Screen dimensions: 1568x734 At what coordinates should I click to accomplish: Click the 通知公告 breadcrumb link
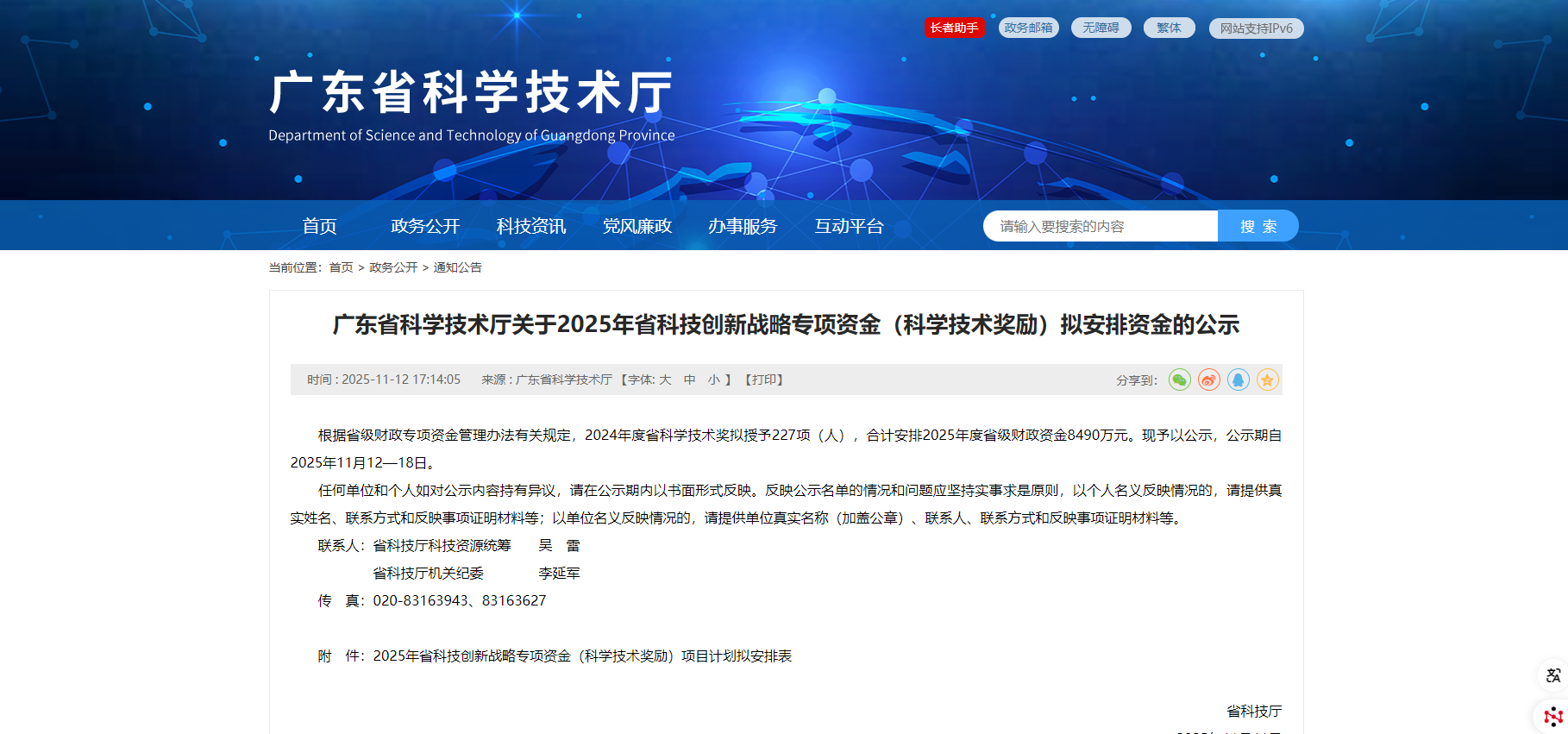457,267
